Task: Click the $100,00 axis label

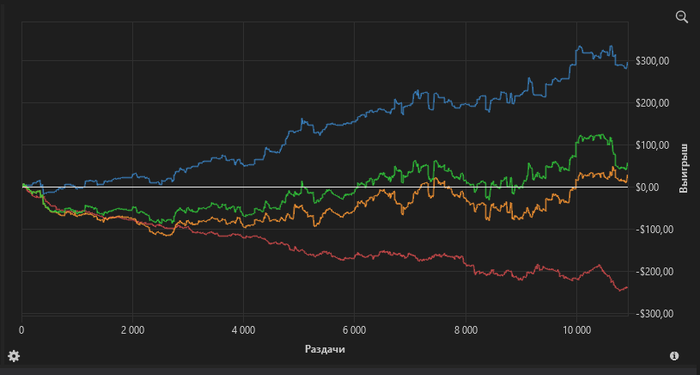Action: pos(653,145)
